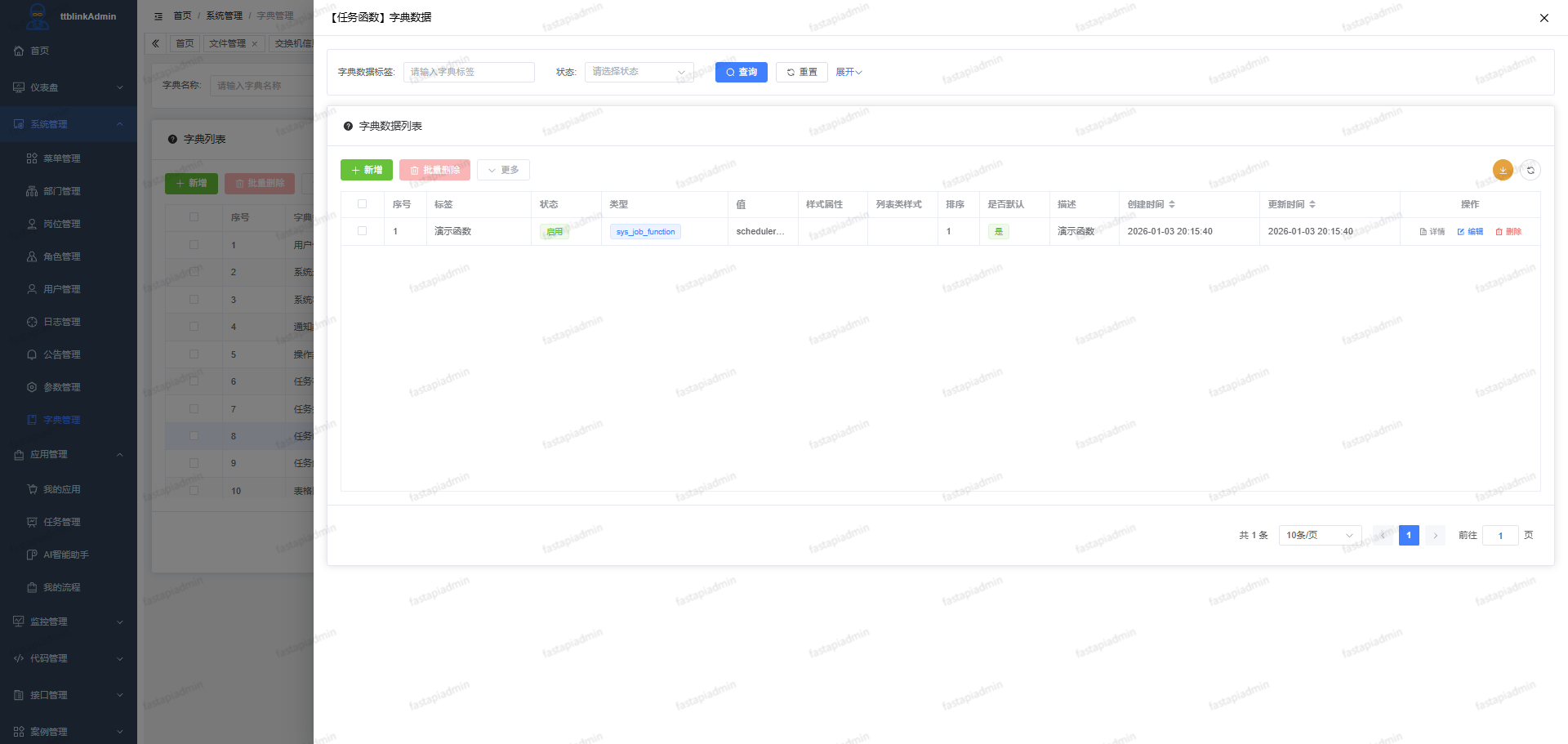Click the orange download export icon
Screen dimensions: 1568x744
pyautogui.click(x=1503, y=170)
